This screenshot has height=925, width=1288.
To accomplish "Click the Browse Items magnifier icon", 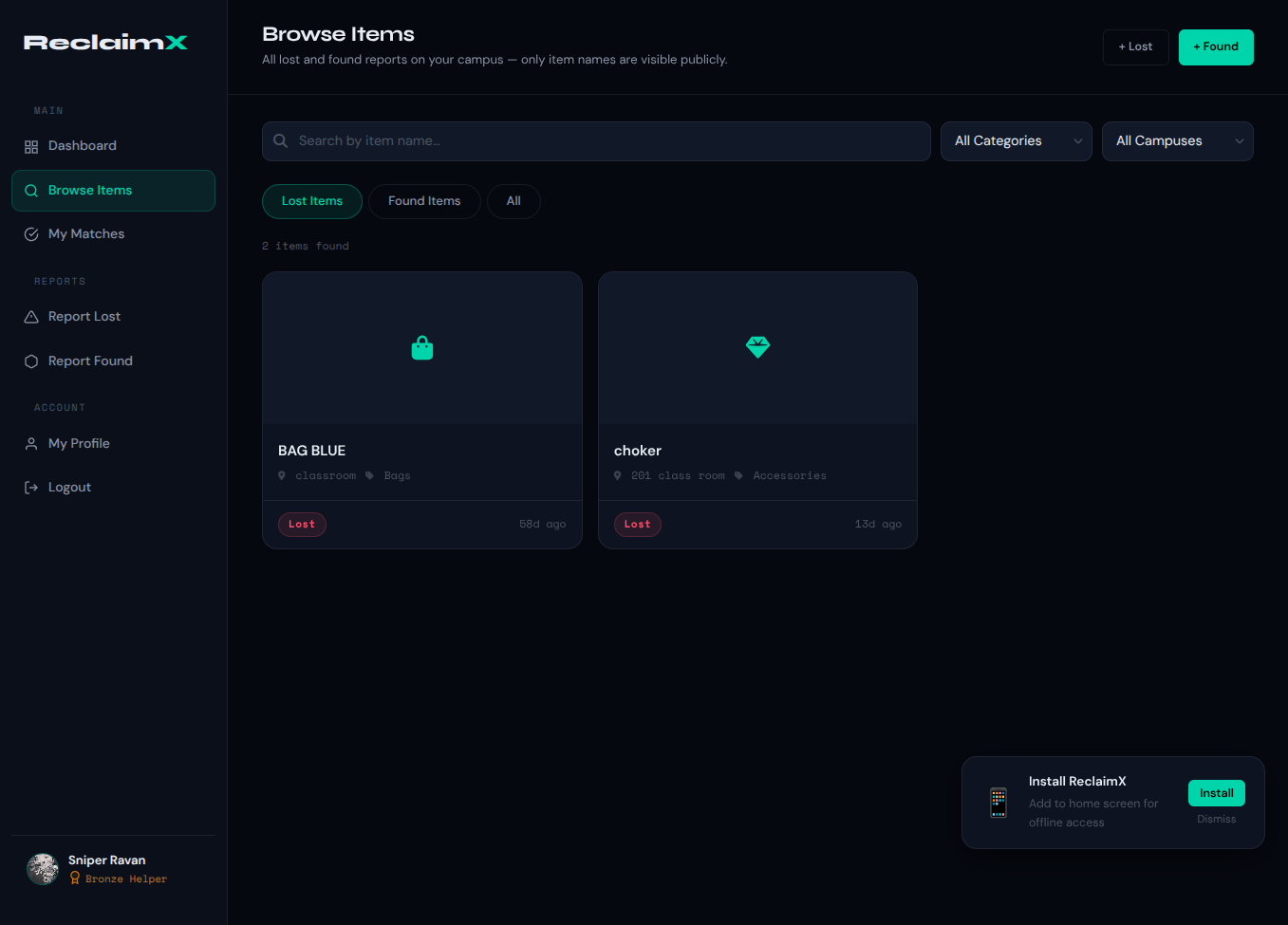I will [x=31, y=191].
